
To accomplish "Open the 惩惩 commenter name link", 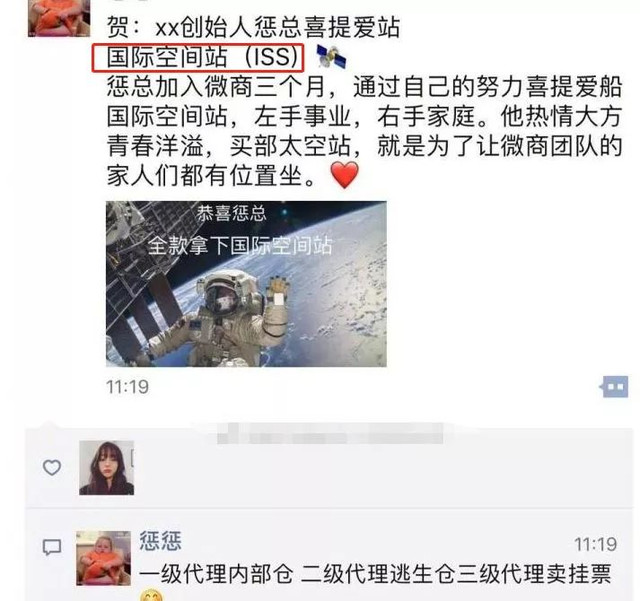I will (160, 541).
